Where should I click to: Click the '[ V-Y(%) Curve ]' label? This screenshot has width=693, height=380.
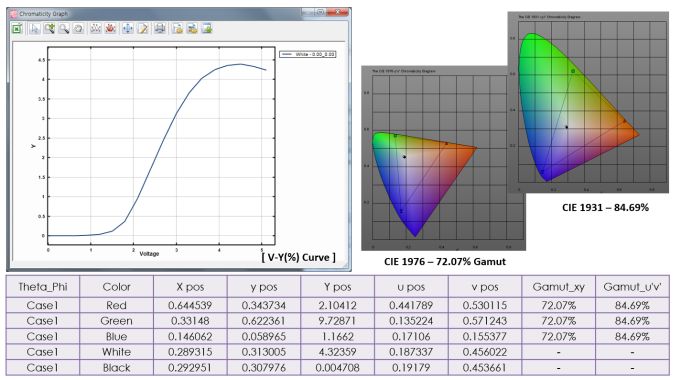point(298,257)
